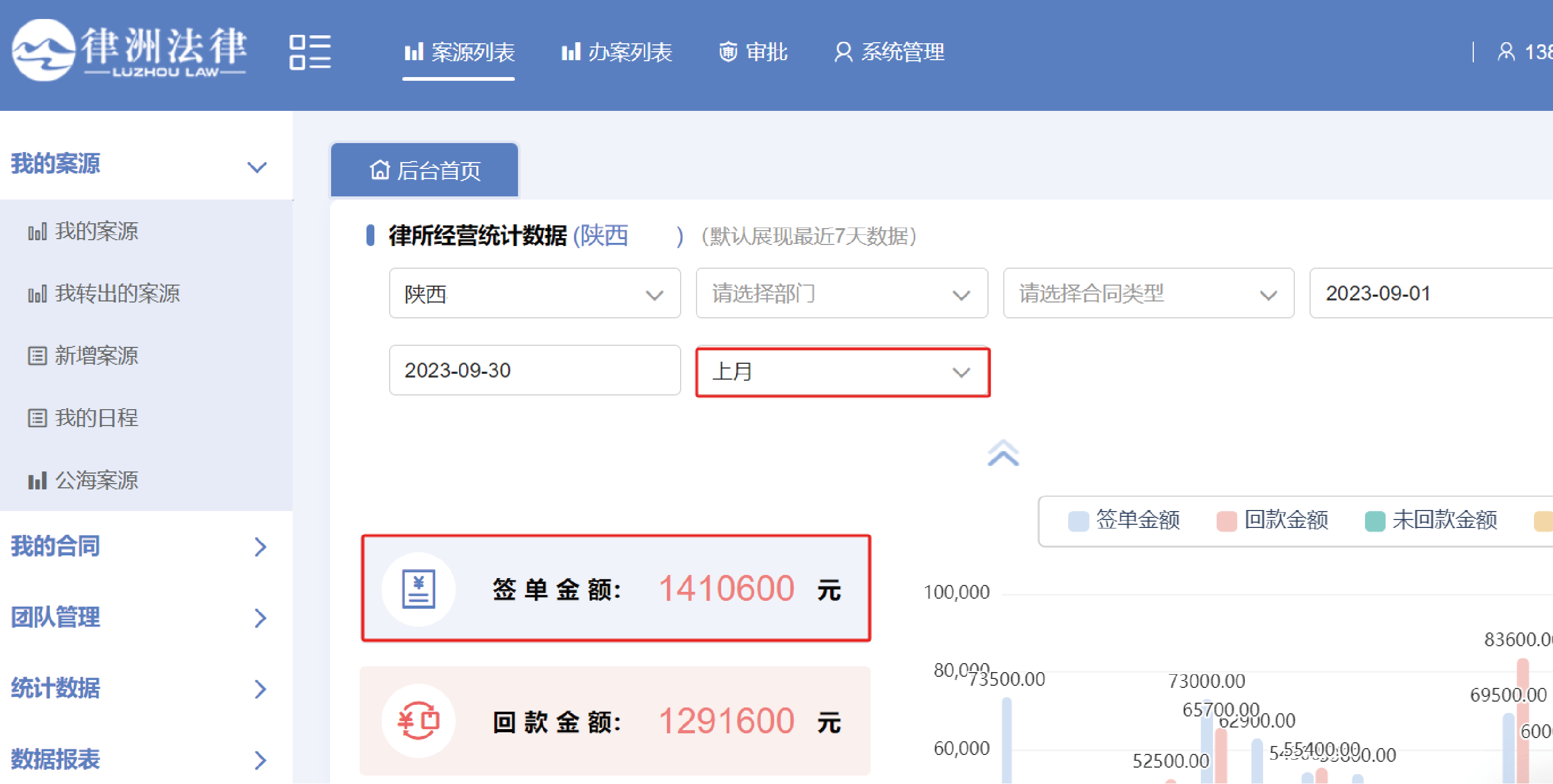Open the 请选择部门 dropdown
Viewport: 1553px width, 784px height.
click(x=842, y=294)
